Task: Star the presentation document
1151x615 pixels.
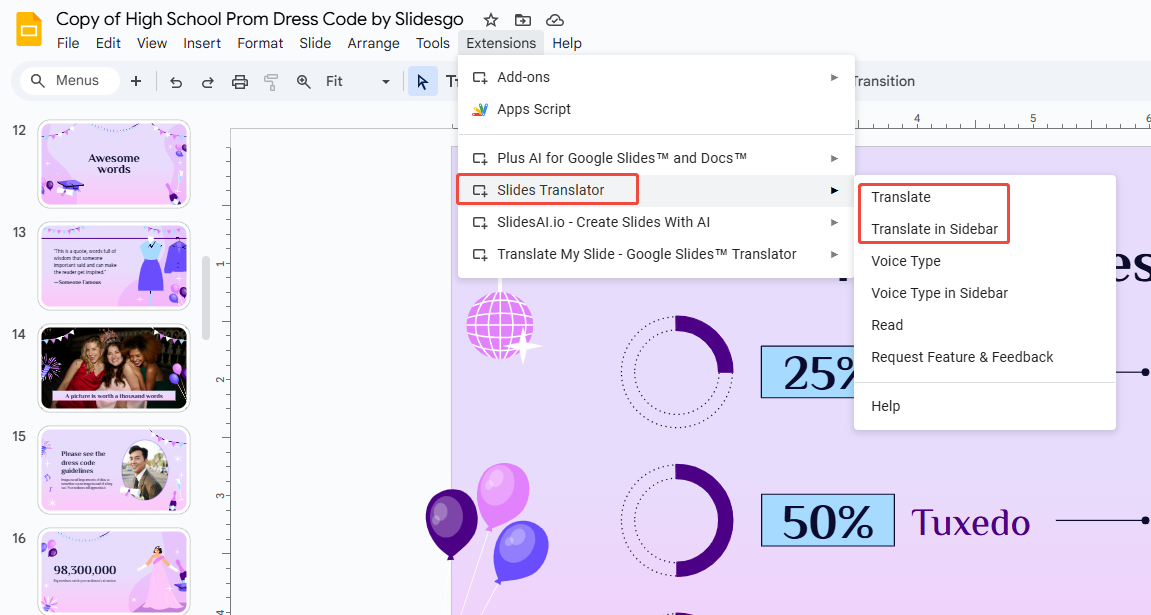Action: pyautogui.click(x=490, y=19)
